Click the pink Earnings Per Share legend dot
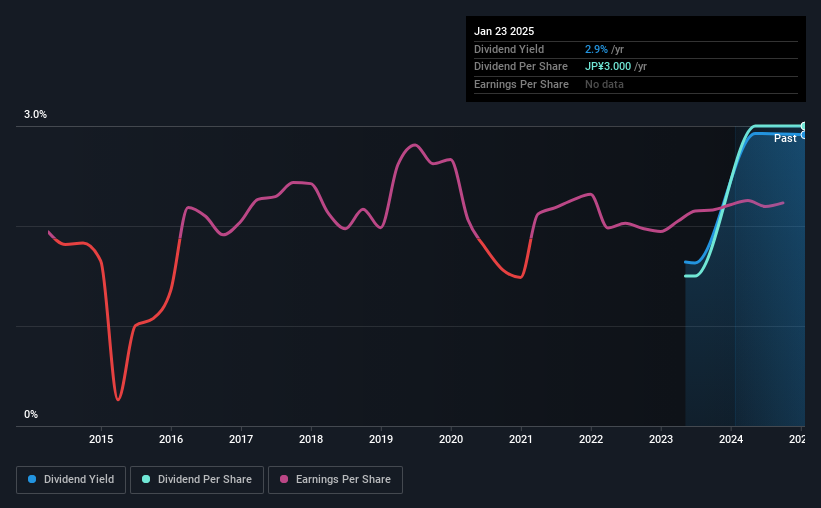This screenshot has height=508, width=821. [x=284, y=480]
